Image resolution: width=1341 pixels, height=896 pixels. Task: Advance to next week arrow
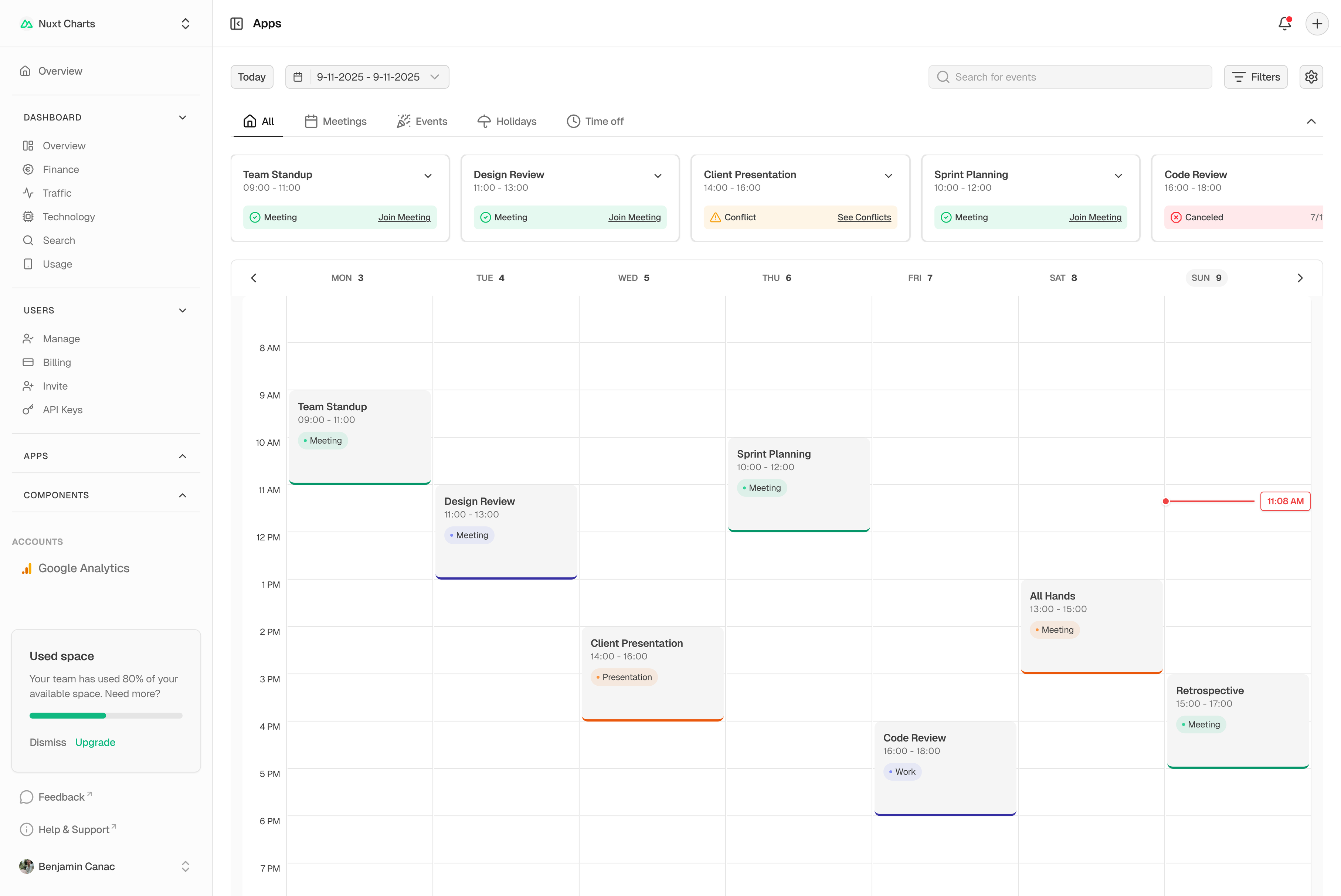click(x=1300, y=278)
